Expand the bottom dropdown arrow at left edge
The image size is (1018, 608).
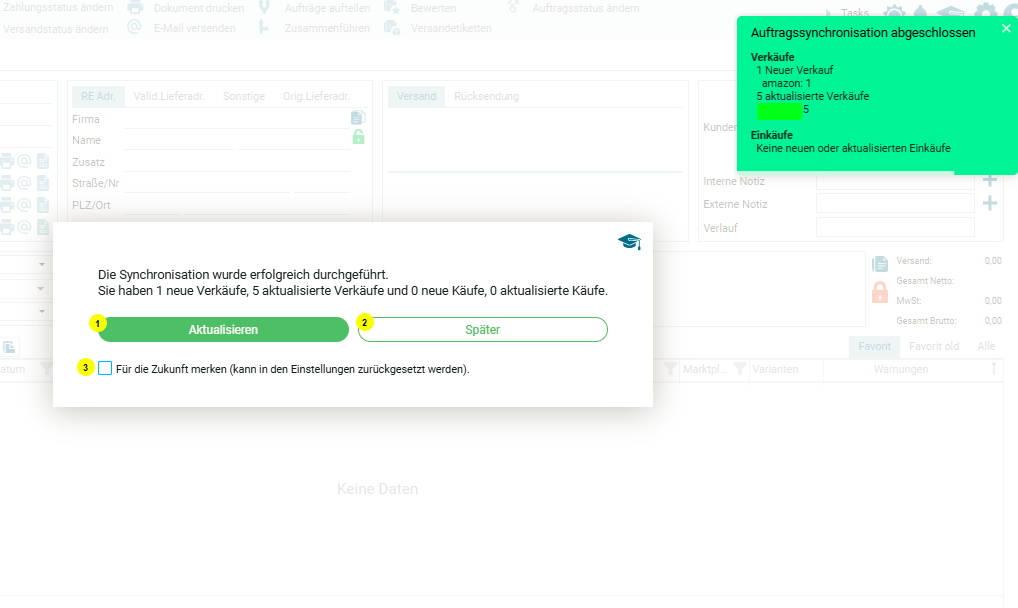point(43,311)
